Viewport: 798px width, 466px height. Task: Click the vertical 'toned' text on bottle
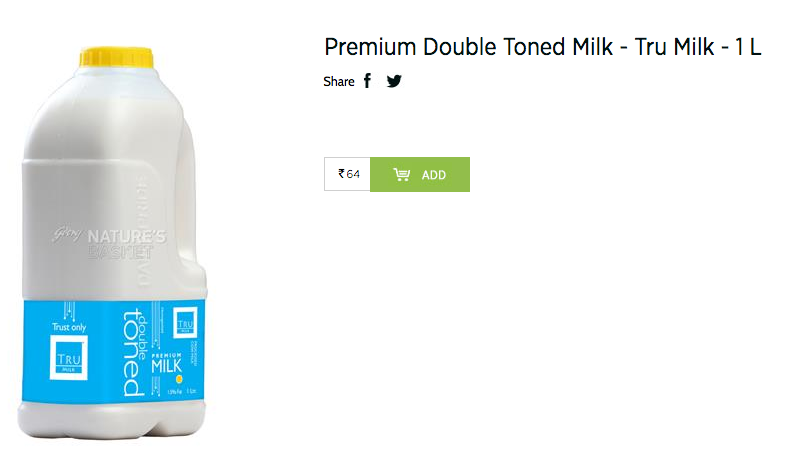click(x=131, y=353)
